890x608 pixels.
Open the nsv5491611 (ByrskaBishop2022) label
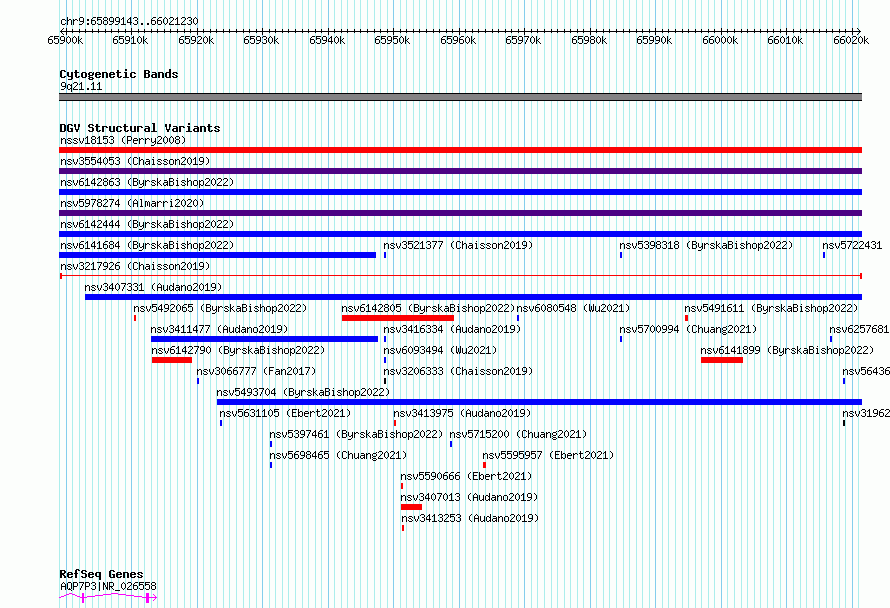tap(771, 308)
